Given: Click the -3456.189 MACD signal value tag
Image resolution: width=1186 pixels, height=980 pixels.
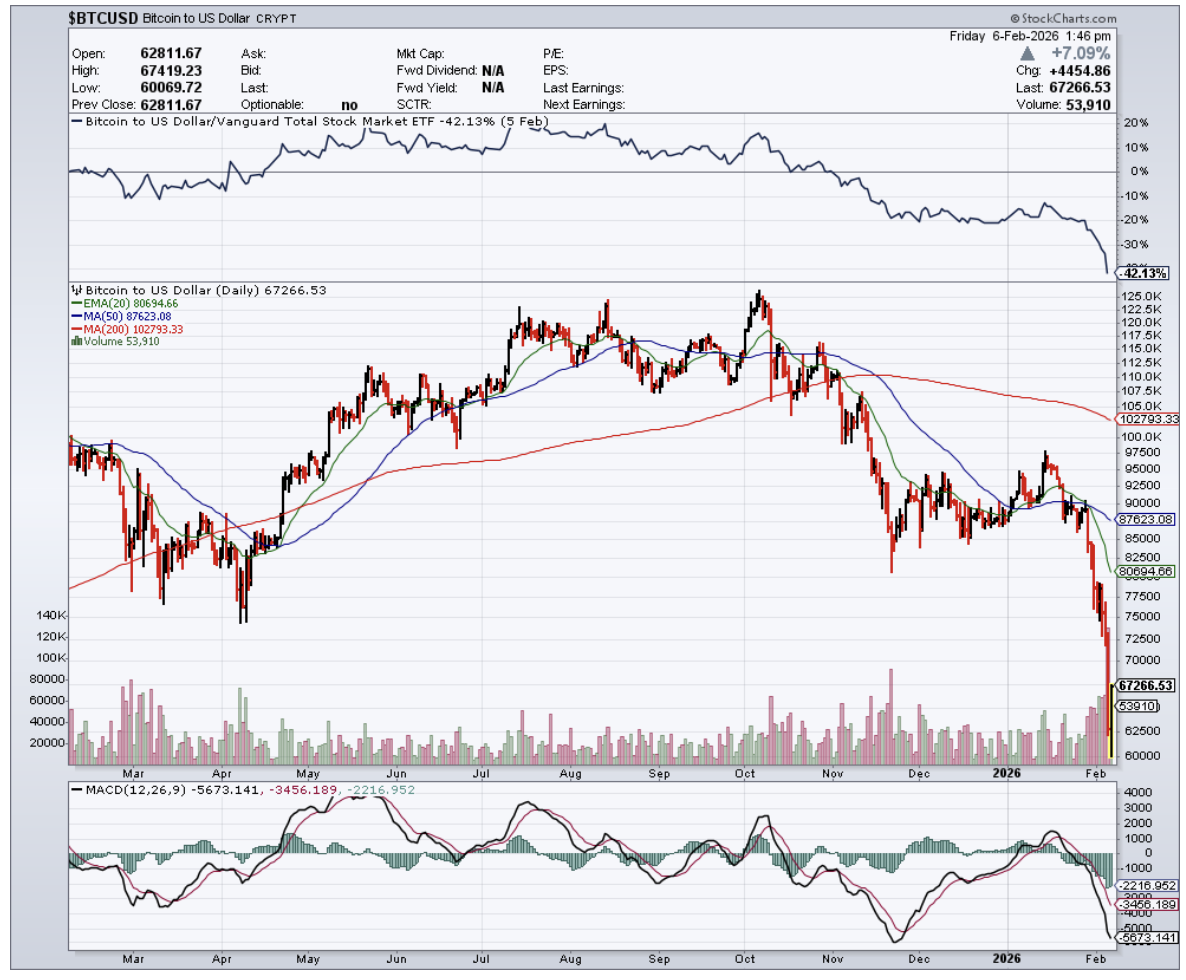Looking at the screenshot, I should click(1146, 904).
